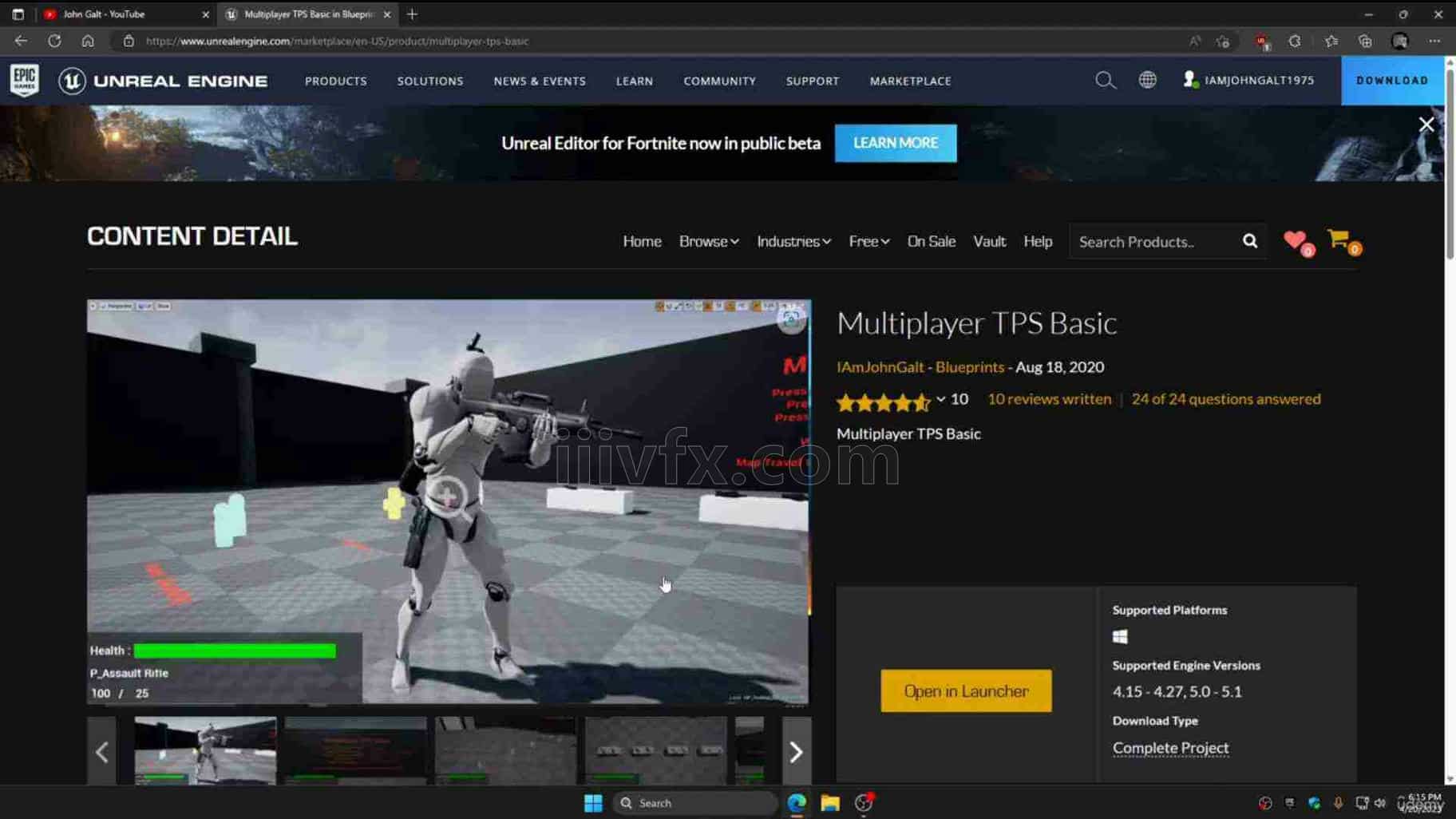The height and width of the screenshot is (819, 1456).
Task: Click the Complete Project download type
Action: (1170, 748)
